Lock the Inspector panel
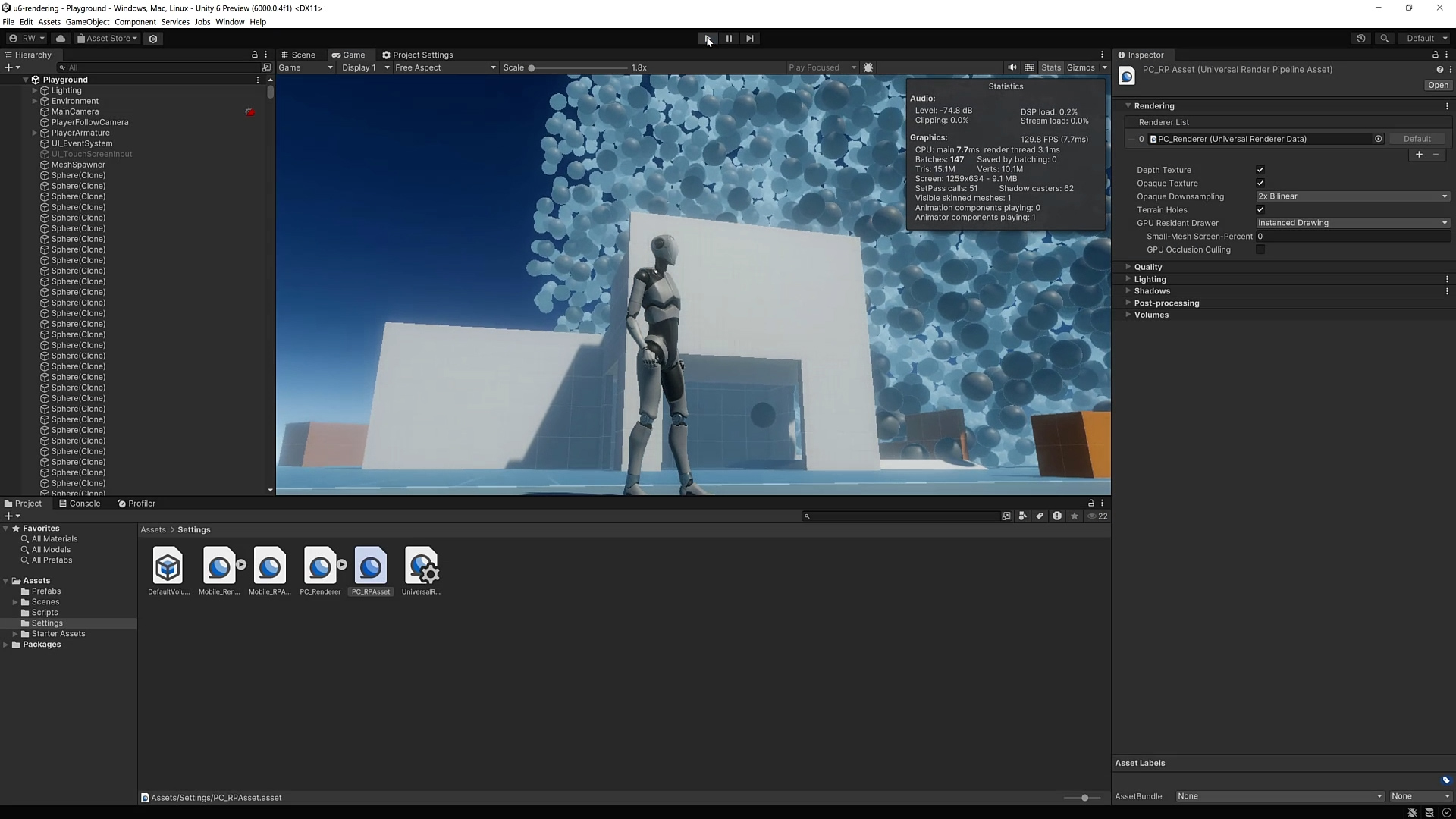Viewport: 1456px width, 819px height. click(1435, 55)
